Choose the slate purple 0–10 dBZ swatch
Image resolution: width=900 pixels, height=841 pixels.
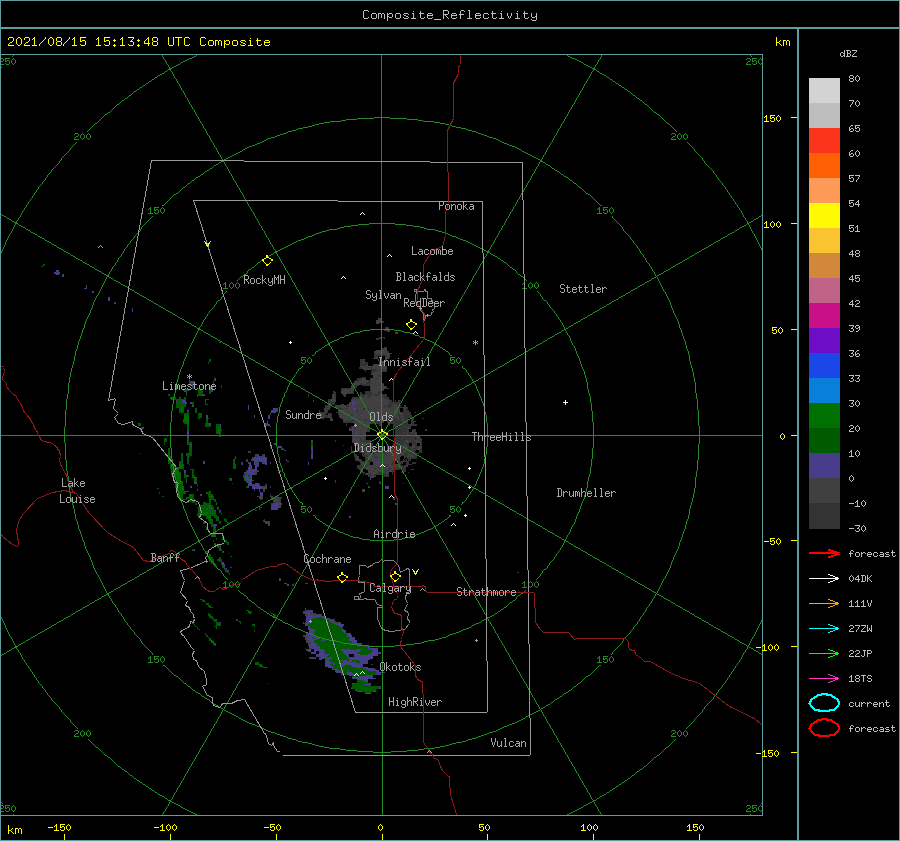[x=824, y=466]
